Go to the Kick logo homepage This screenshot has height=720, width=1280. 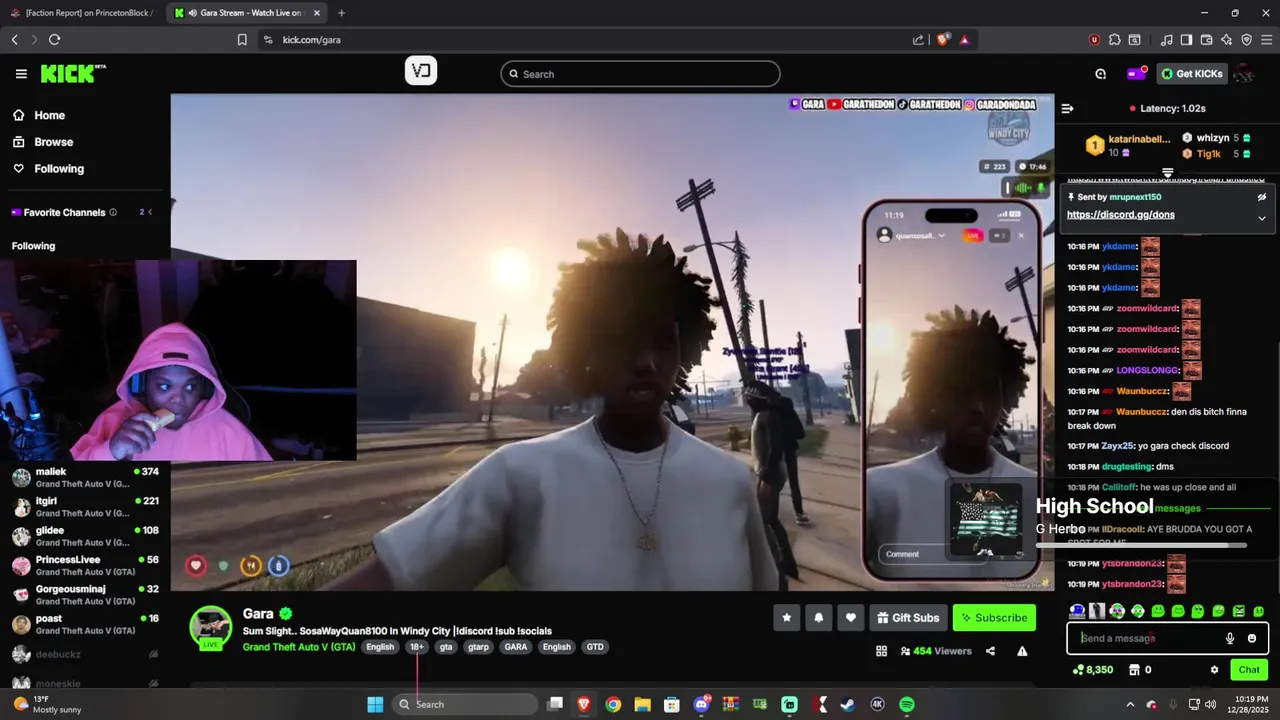pos(72,74)
